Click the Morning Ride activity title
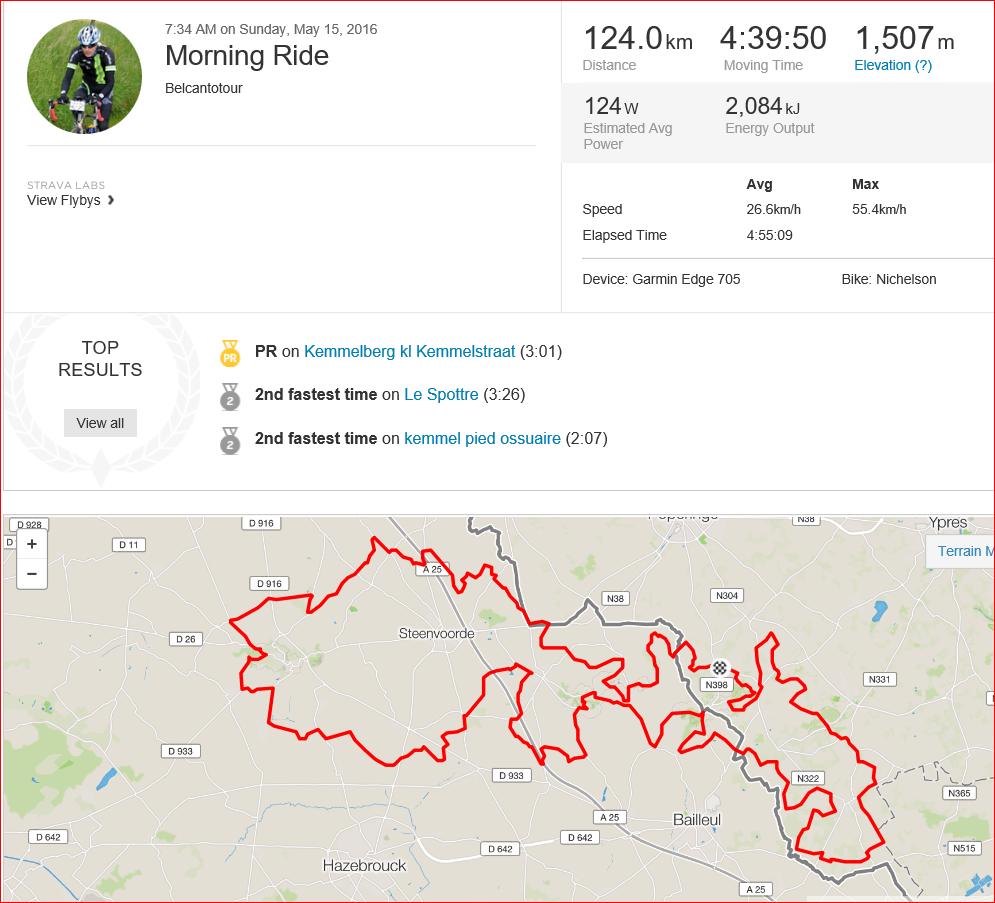The width and height of the screenshot is (995, 903). coord(246,55)
